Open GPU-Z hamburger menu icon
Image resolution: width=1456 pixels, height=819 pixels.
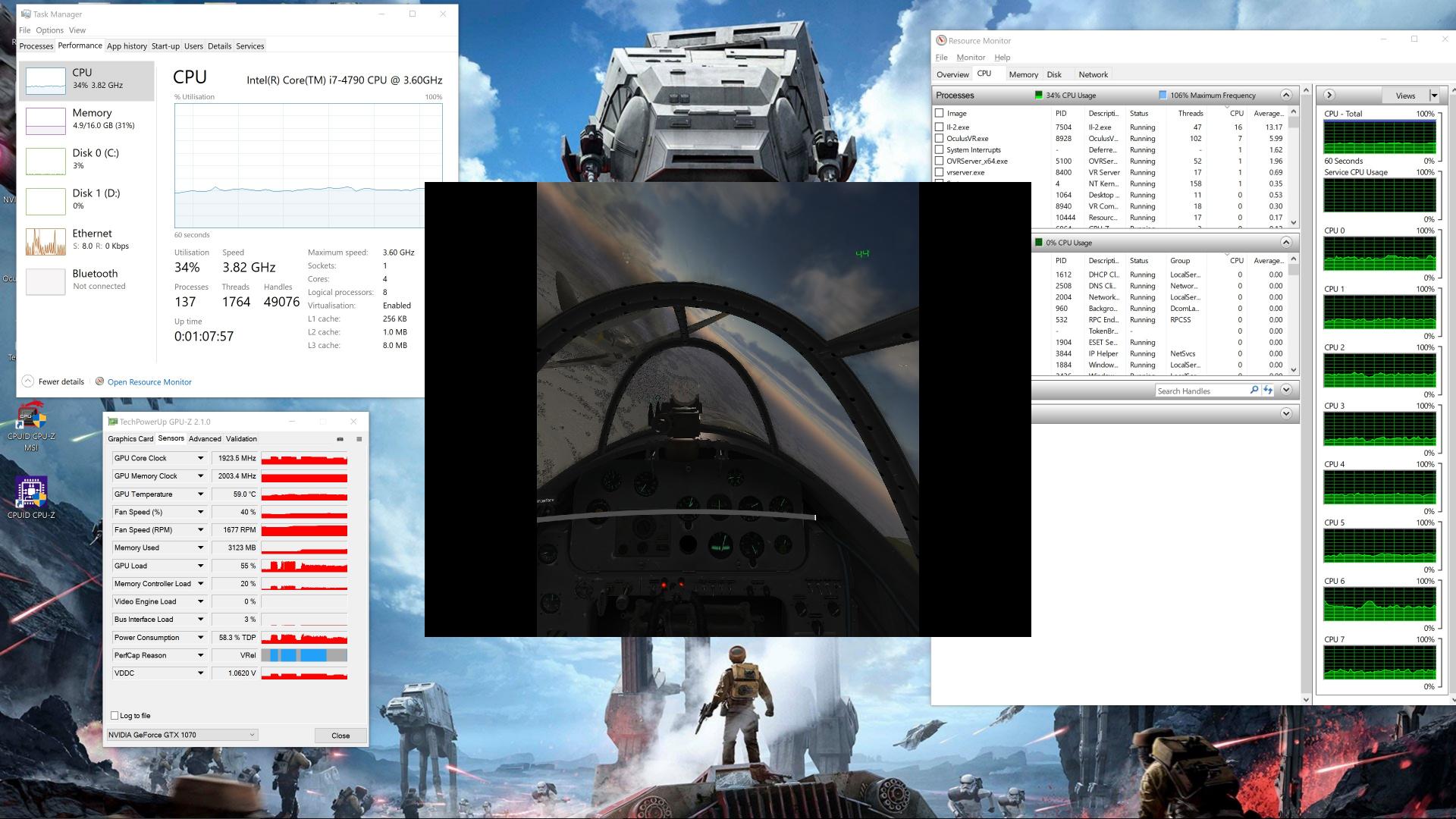coord(359,439)
